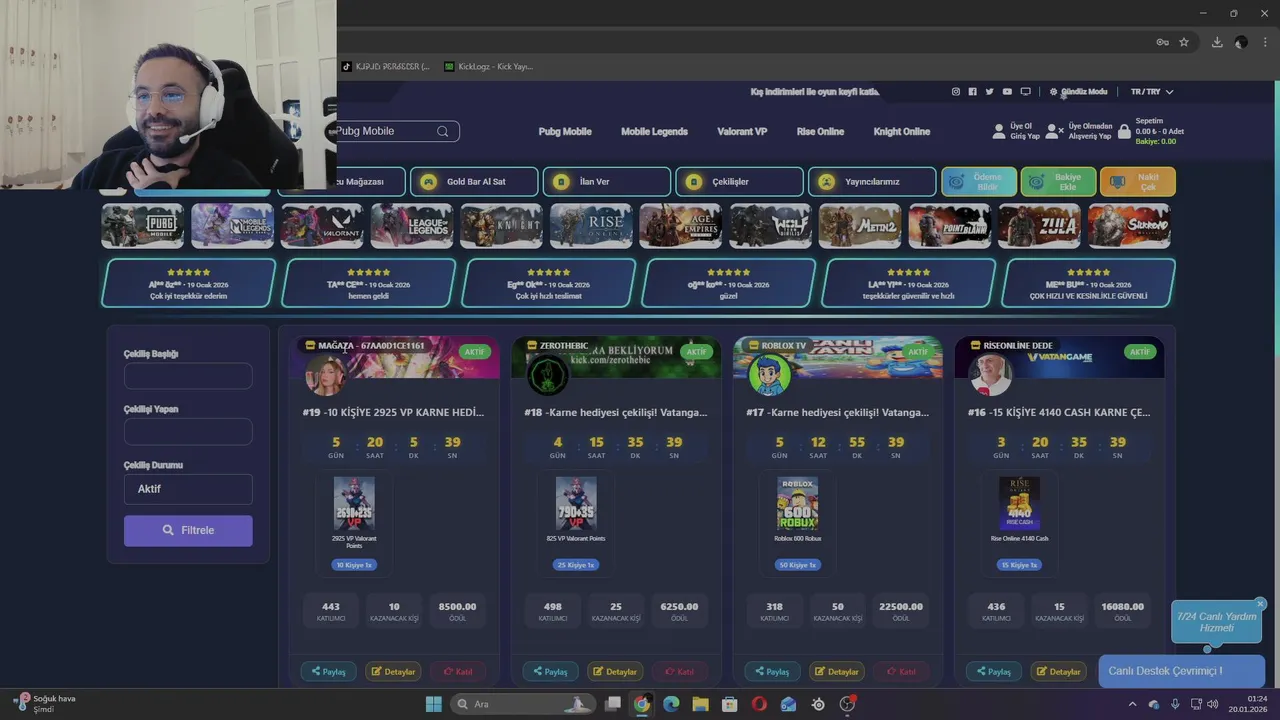Open the Yayıncılarımız button
The width and height of the screenshot is (1280, 720).
coord(872,182)
